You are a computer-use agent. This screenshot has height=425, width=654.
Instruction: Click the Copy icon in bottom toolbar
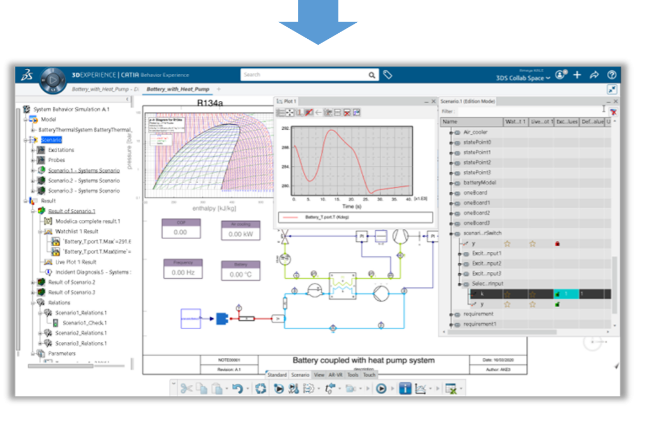coord(202,389)
